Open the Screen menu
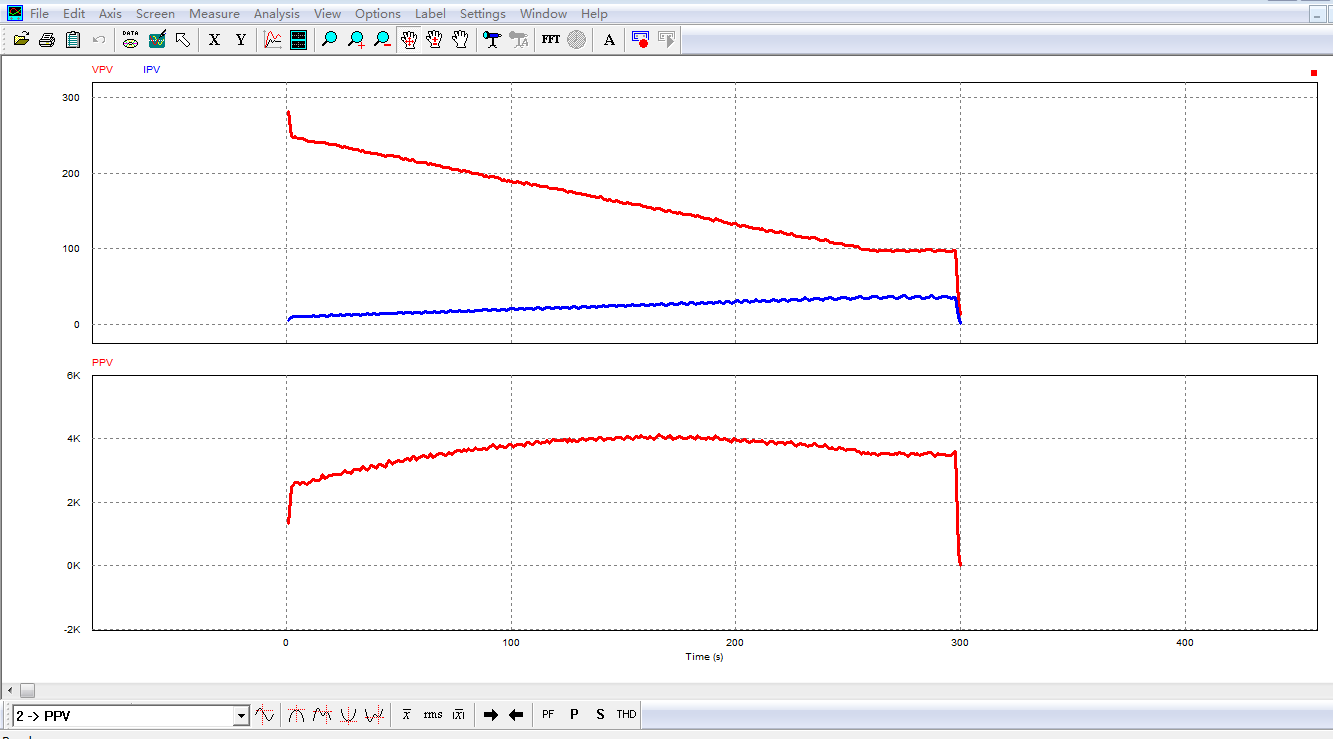Viewport: 1333px width, 739px height. [x=155, y=14]
